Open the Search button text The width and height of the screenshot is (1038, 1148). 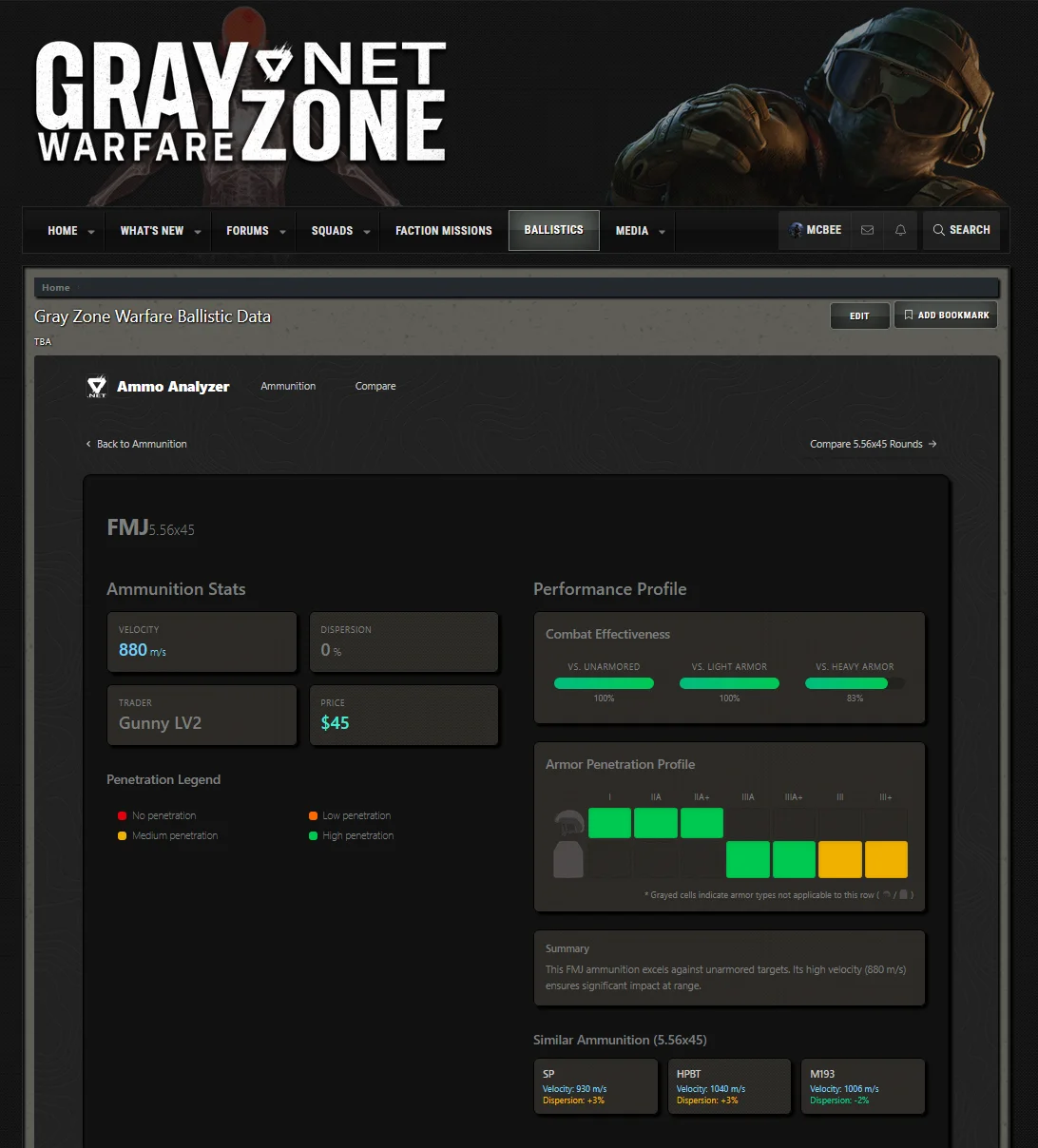[970, 230]
